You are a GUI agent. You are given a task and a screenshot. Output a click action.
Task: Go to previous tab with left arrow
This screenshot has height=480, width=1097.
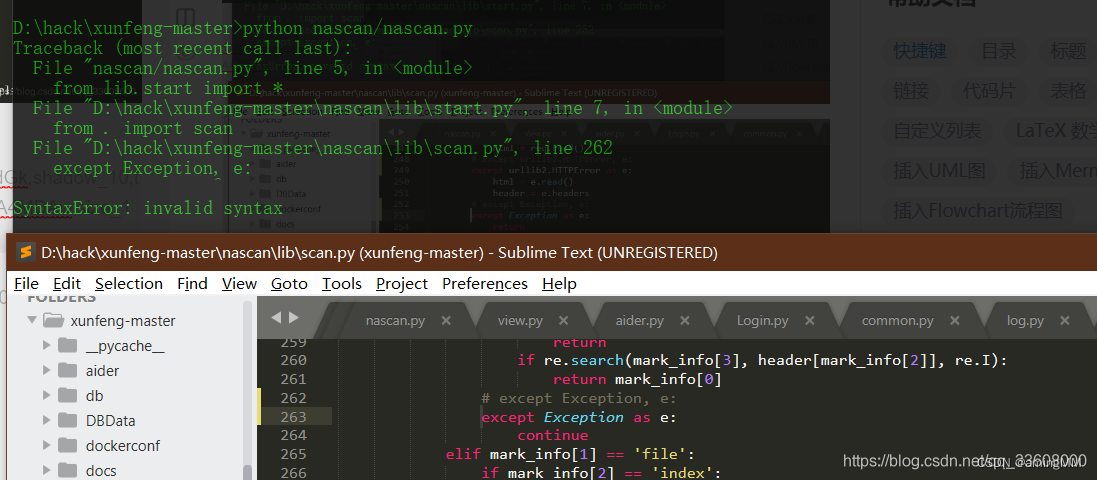(276, 318)
